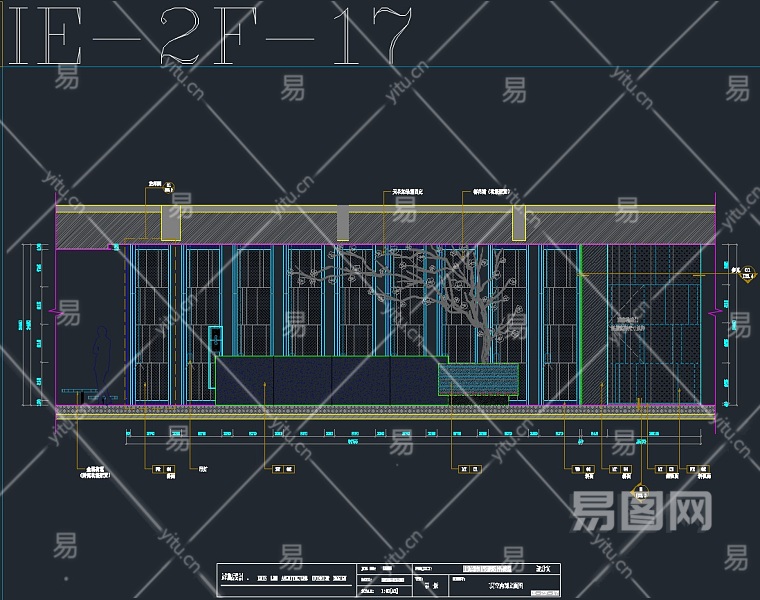Click the IE-2F-17 sheet title text
Viewport: 760px width, 600px height.
click(210, 38)
